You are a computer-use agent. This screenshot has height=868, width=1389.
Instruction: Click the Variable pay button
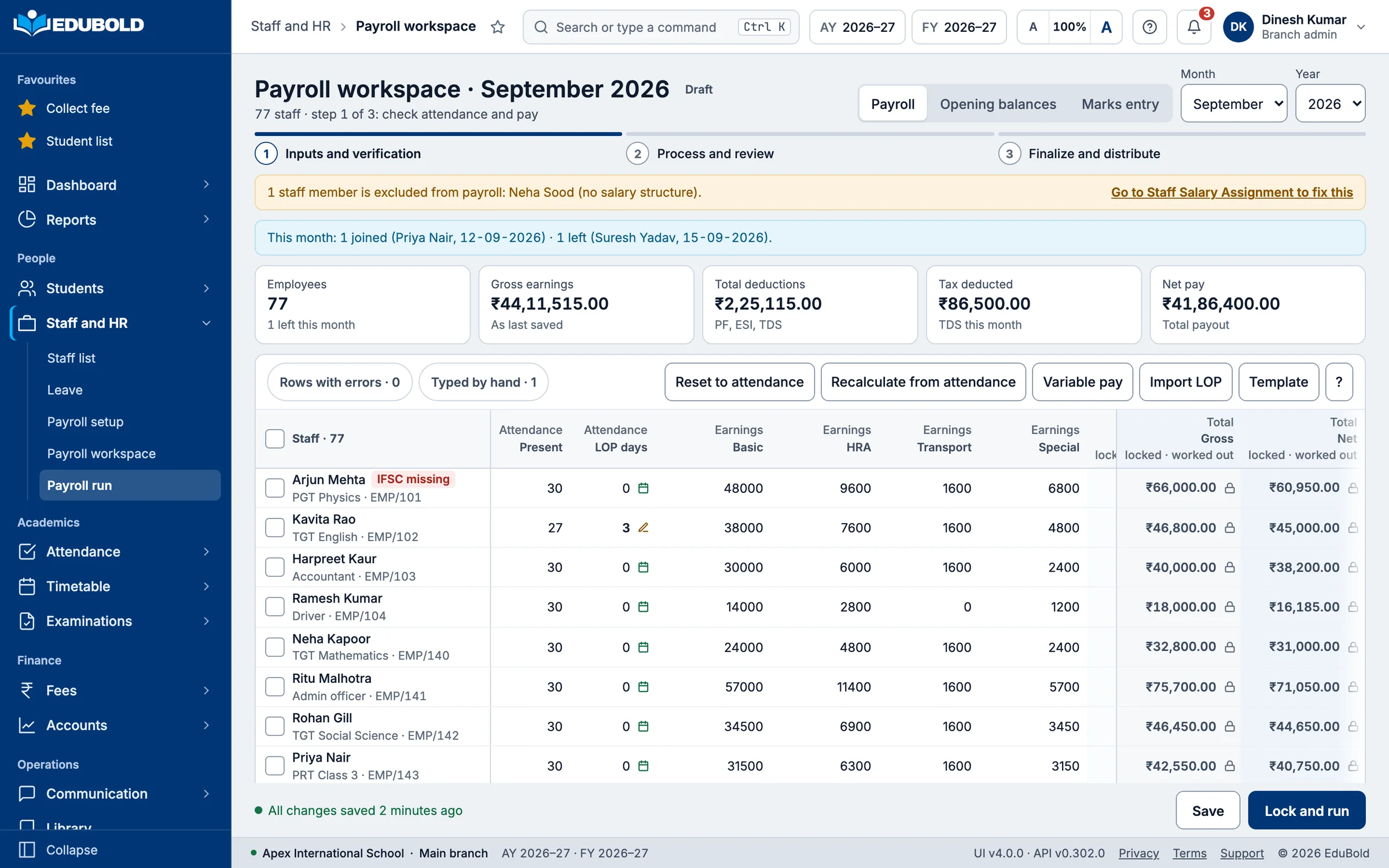tap(1082, 382)
